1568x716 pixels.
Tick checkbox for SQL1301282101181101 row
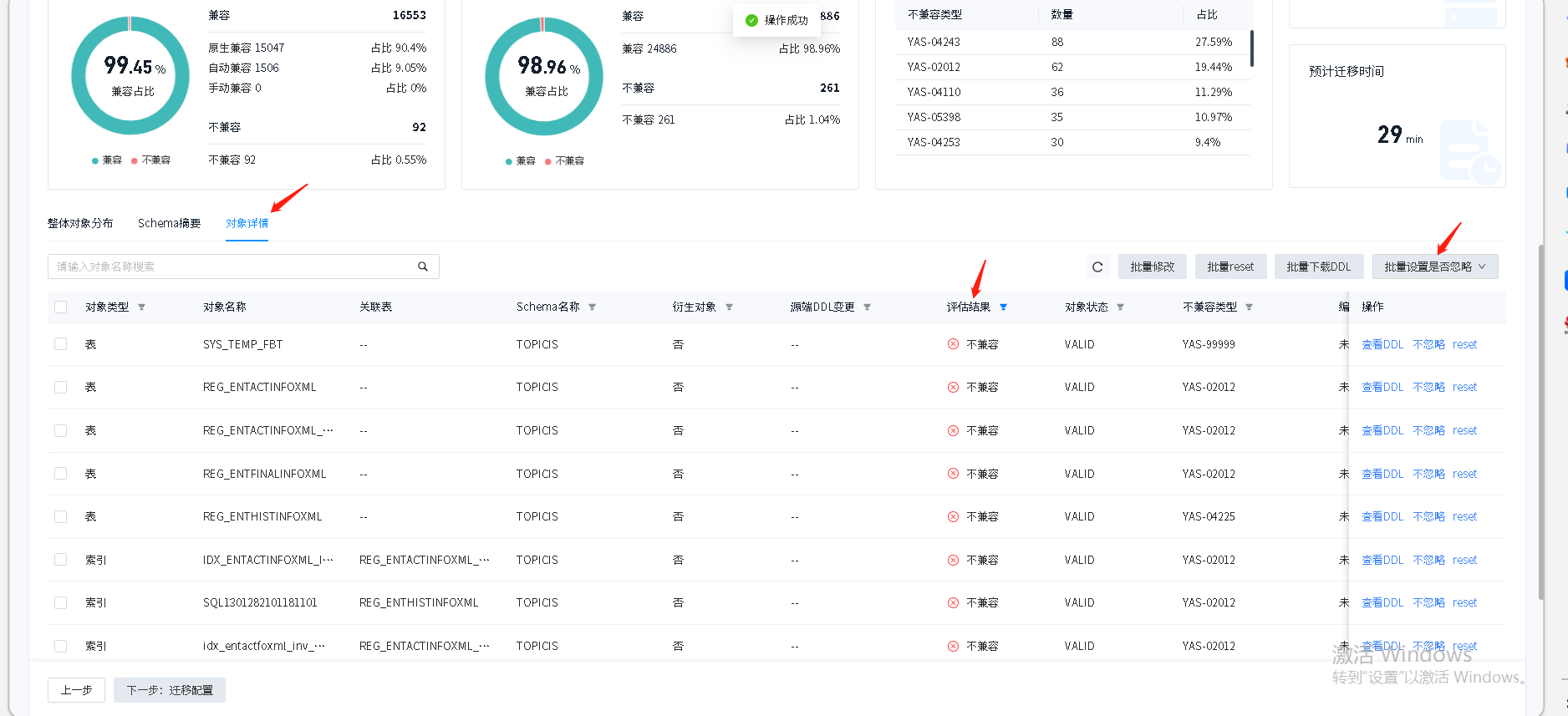[x=60, y=602]
